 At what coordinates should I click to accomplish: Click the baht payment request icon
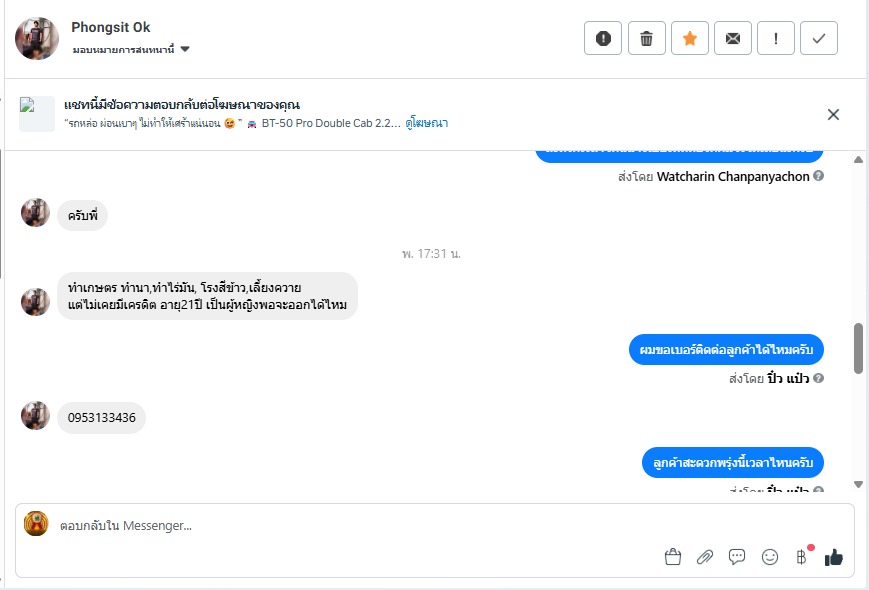[x=801, y=556]
